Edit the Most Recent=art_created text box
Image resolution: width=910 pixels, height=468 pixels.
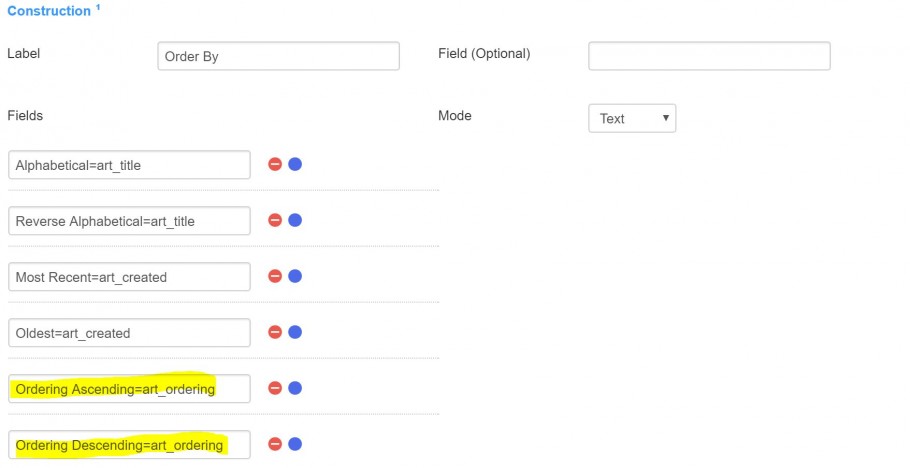[129, 277]
